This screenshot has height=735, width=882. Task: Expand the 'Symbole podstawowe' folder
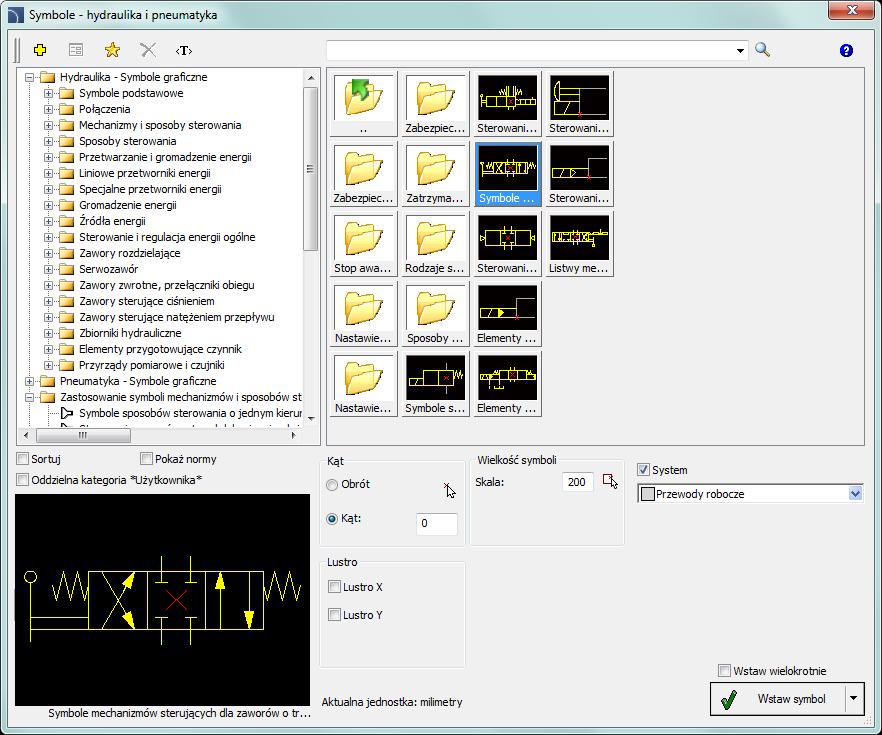pyautogui.click(x=48, y=93)
